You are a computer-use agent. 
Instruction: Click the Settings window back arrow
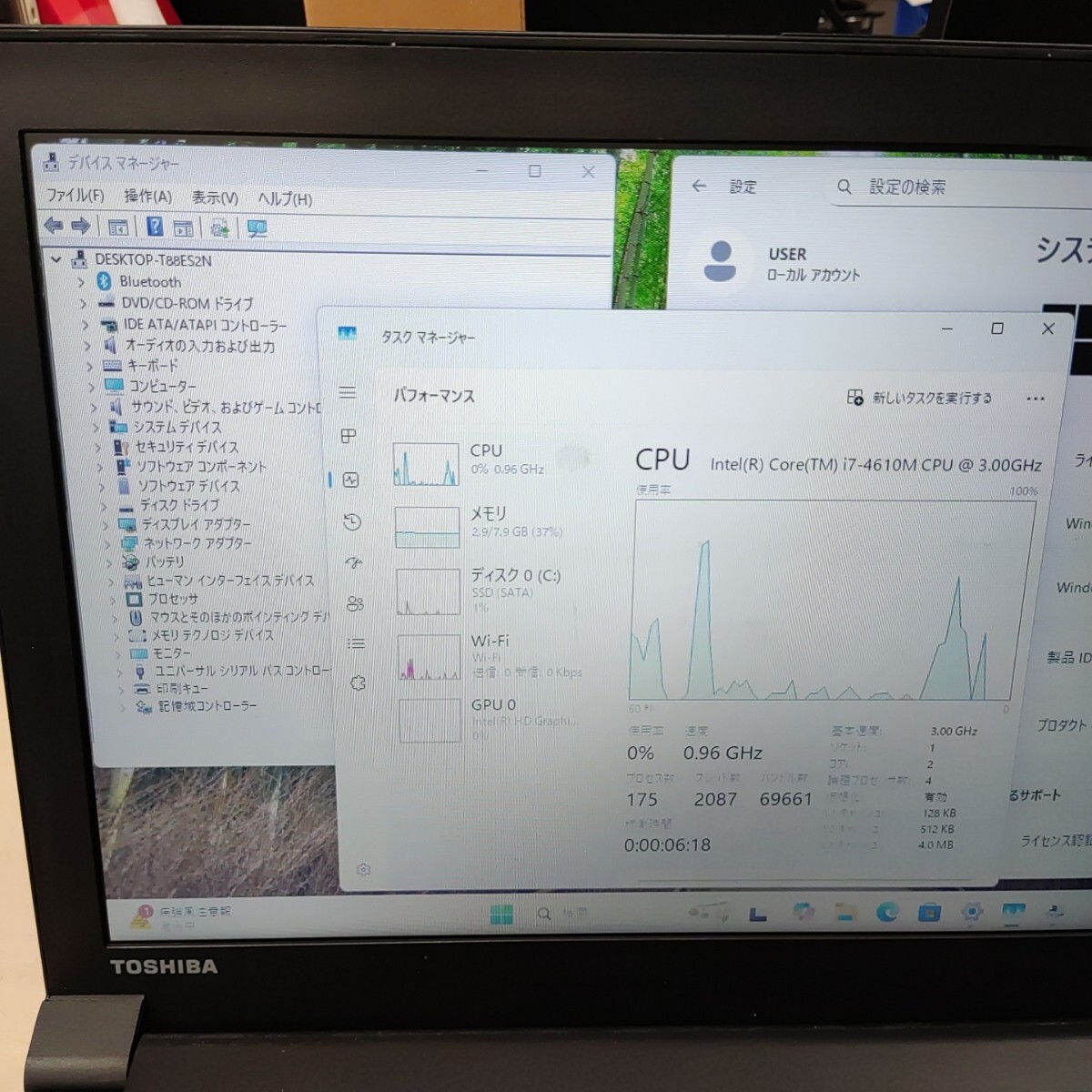click(x=699, y=186)
